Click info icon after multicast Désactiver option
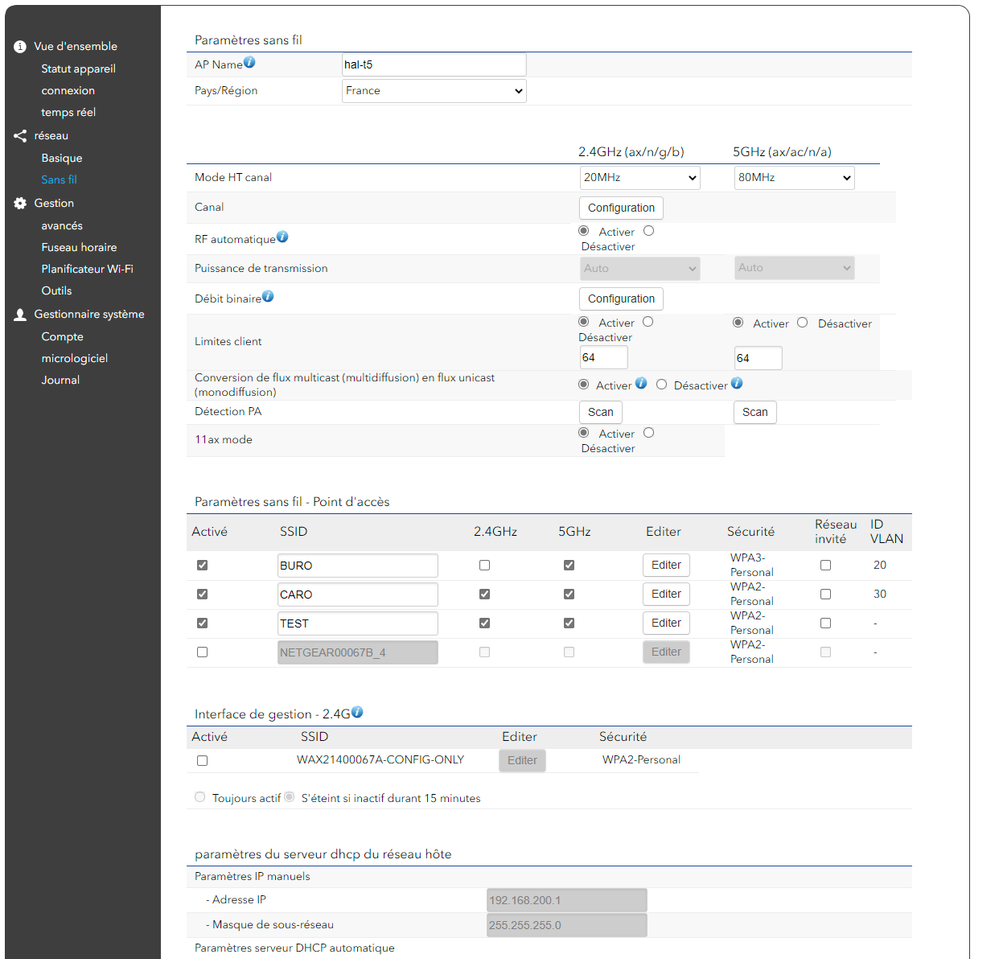The height and width of the screenshot is (959, 999). point(737,384)
